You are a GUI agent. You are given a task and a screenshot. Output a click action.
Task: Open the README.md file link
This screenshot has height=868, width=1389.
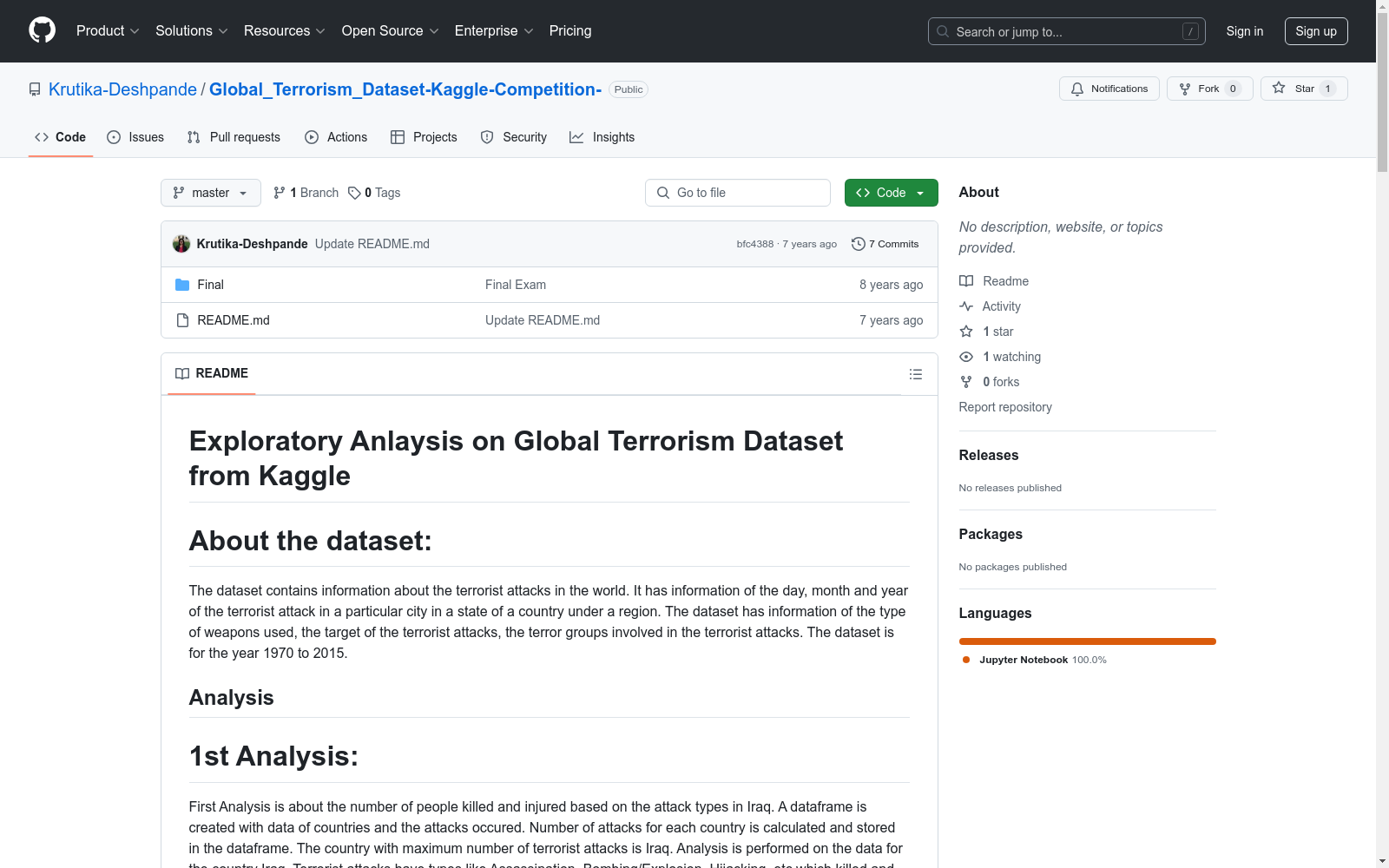point(234,320)
